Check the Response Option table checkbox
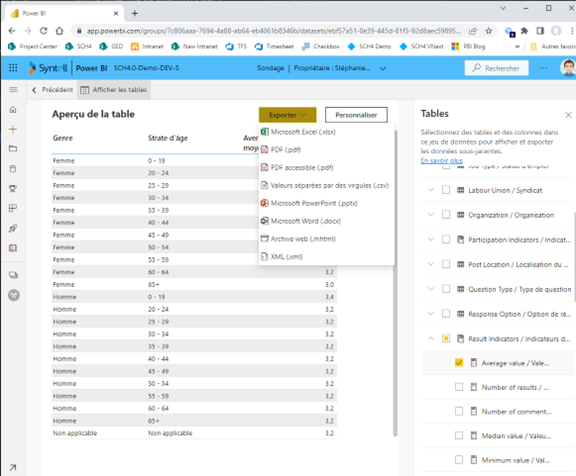 point(446,314)
